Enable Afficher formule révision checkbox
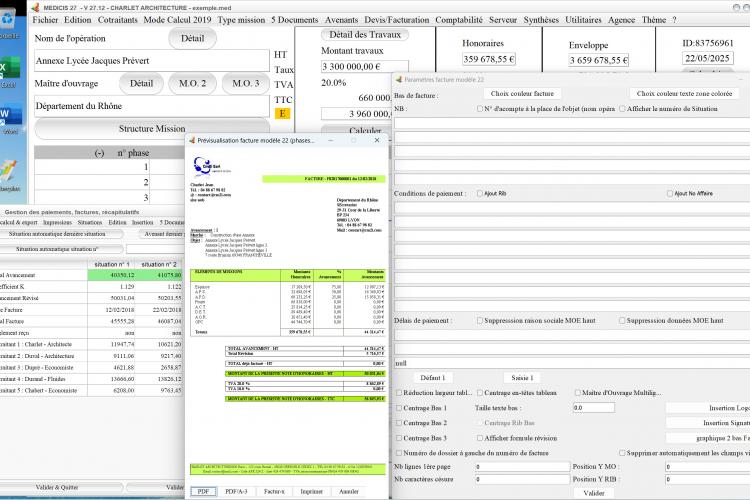 480,438
